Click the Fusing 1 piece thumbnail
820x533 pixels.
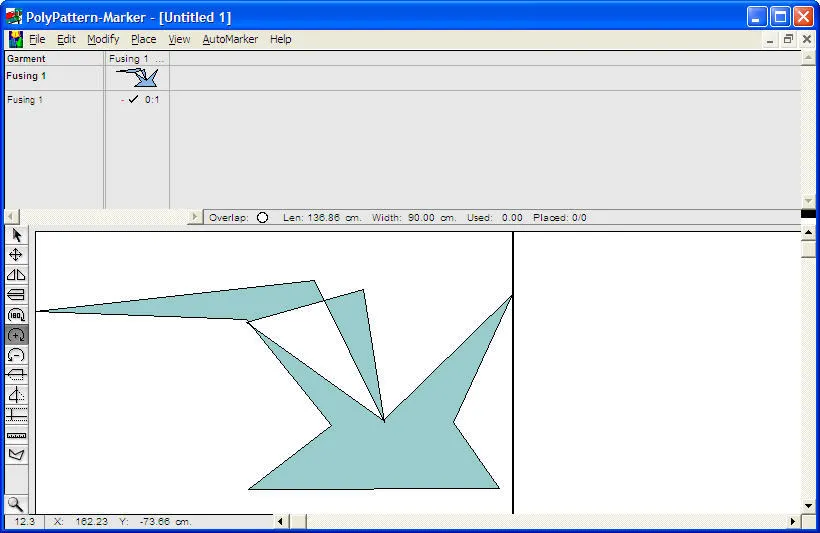coord(137,76)
